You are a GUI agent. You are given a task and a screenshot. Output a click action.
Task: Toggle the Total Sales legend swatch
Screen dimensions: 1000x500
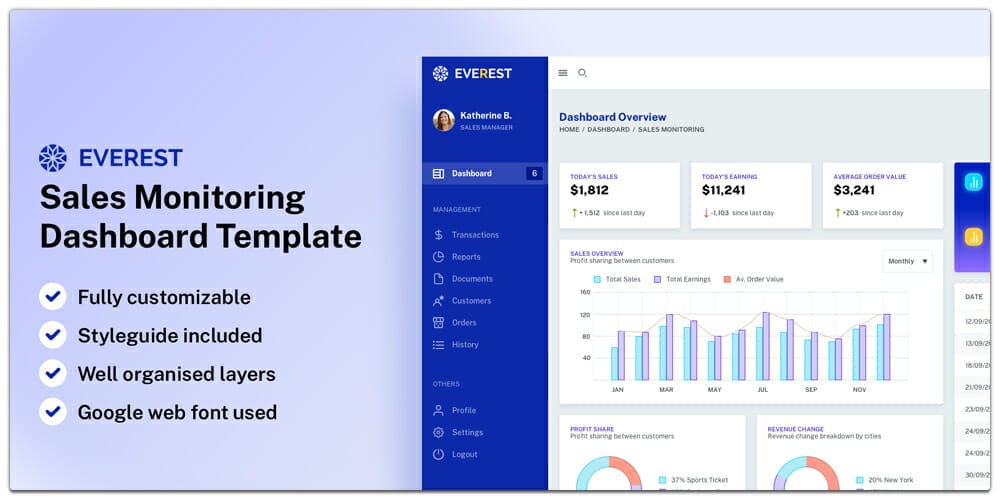pos(597,279)
